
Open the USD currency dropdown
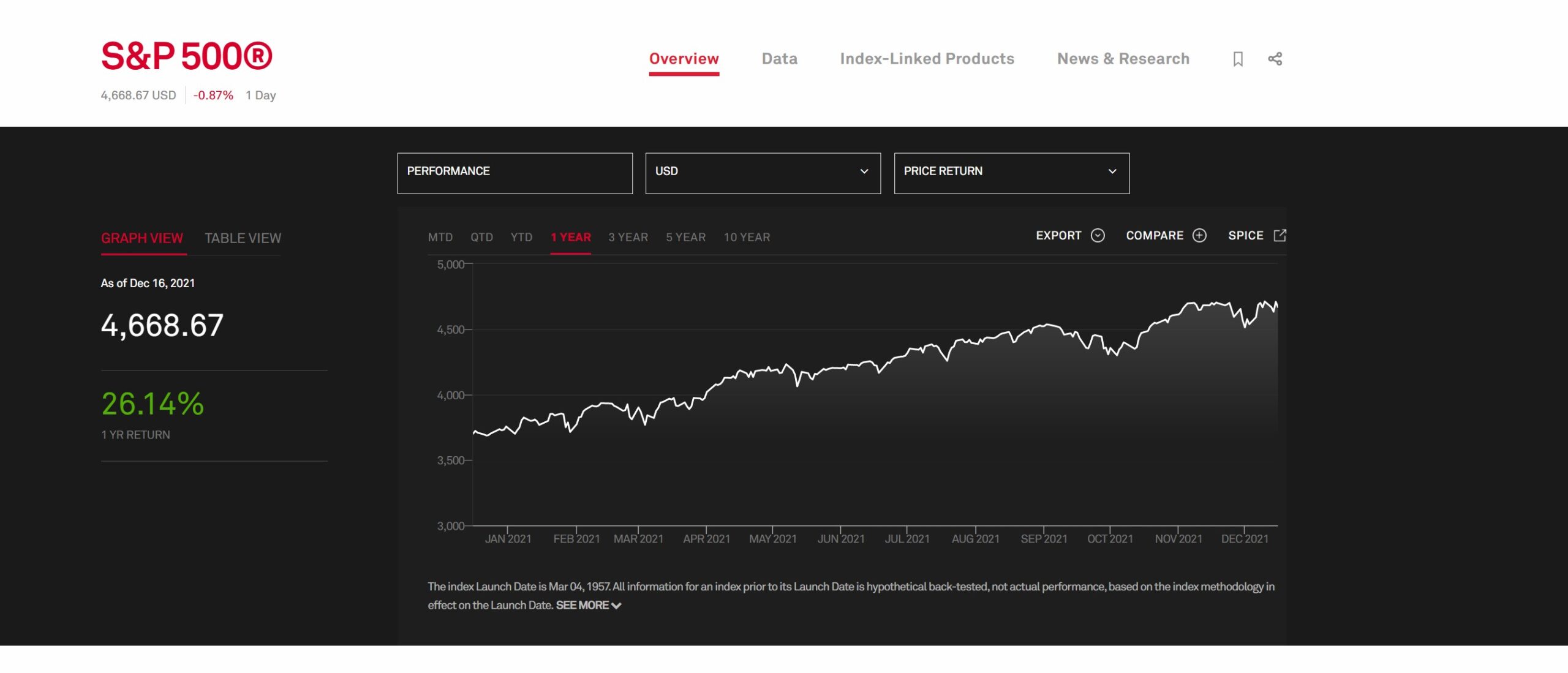pos(763,173)
